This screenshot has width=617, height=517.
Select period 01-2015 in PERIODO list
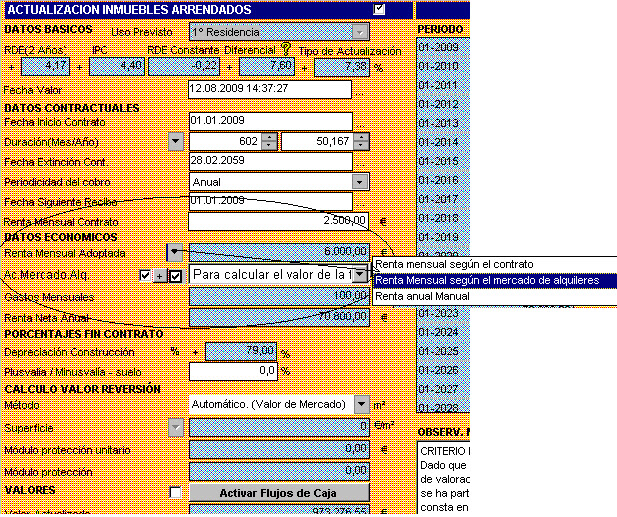(x=443, y=161)
